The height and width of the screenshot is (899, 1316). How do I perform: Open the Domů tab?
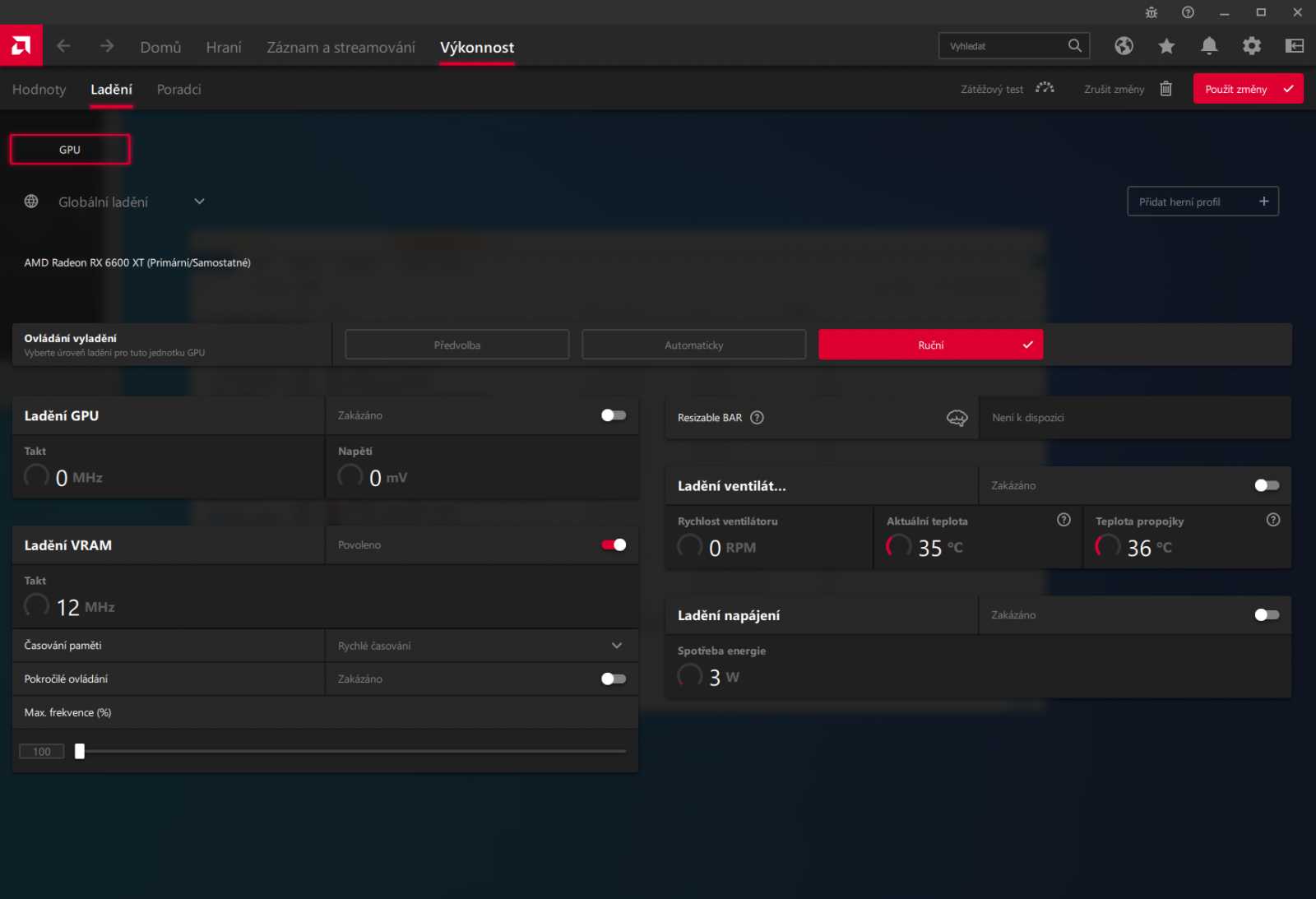[160, 48]
